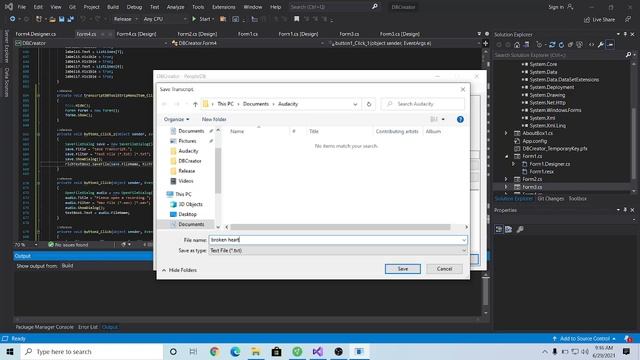Open the Any CPU platform dropdown

tap(164, 19)
